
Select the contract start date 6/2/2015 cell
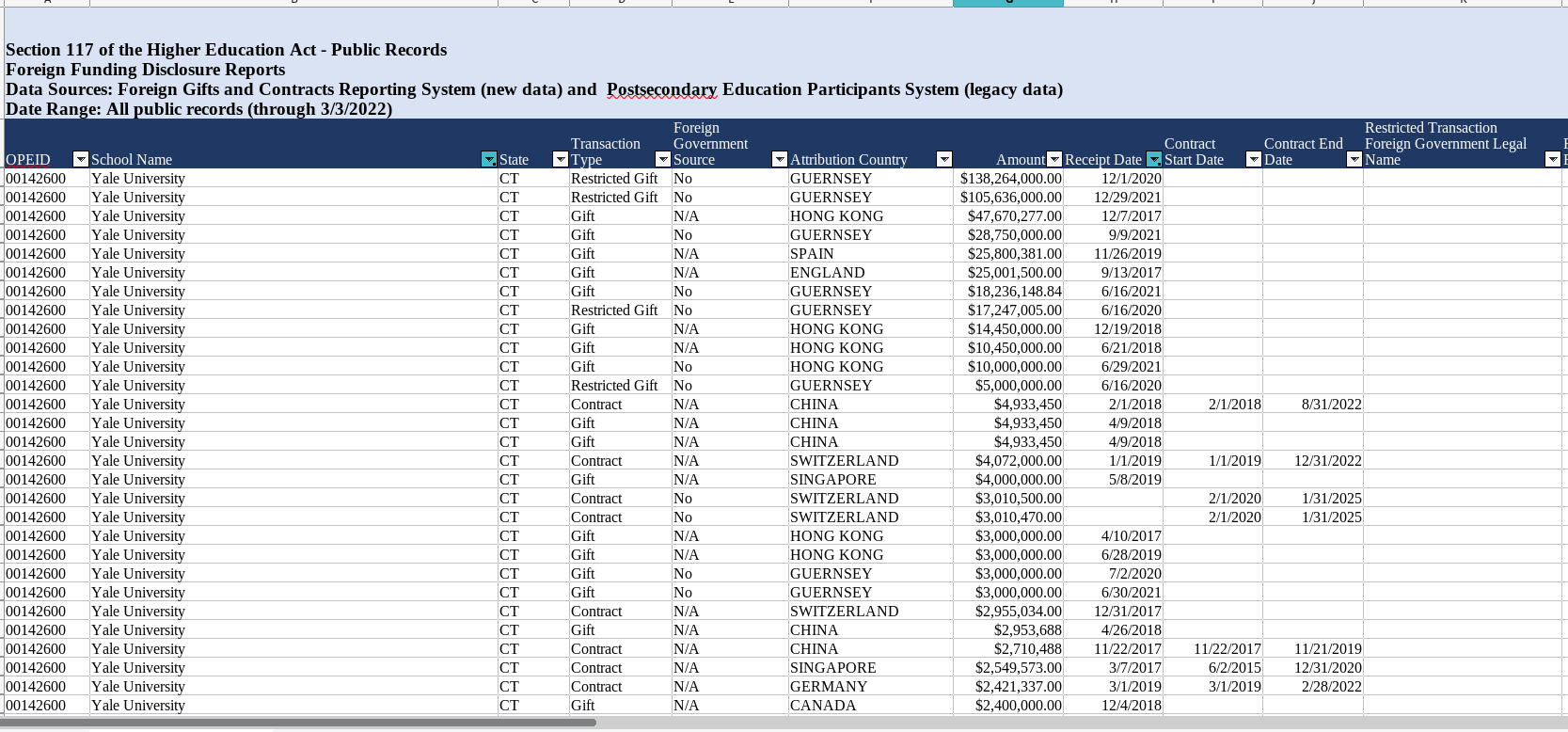1213,668
